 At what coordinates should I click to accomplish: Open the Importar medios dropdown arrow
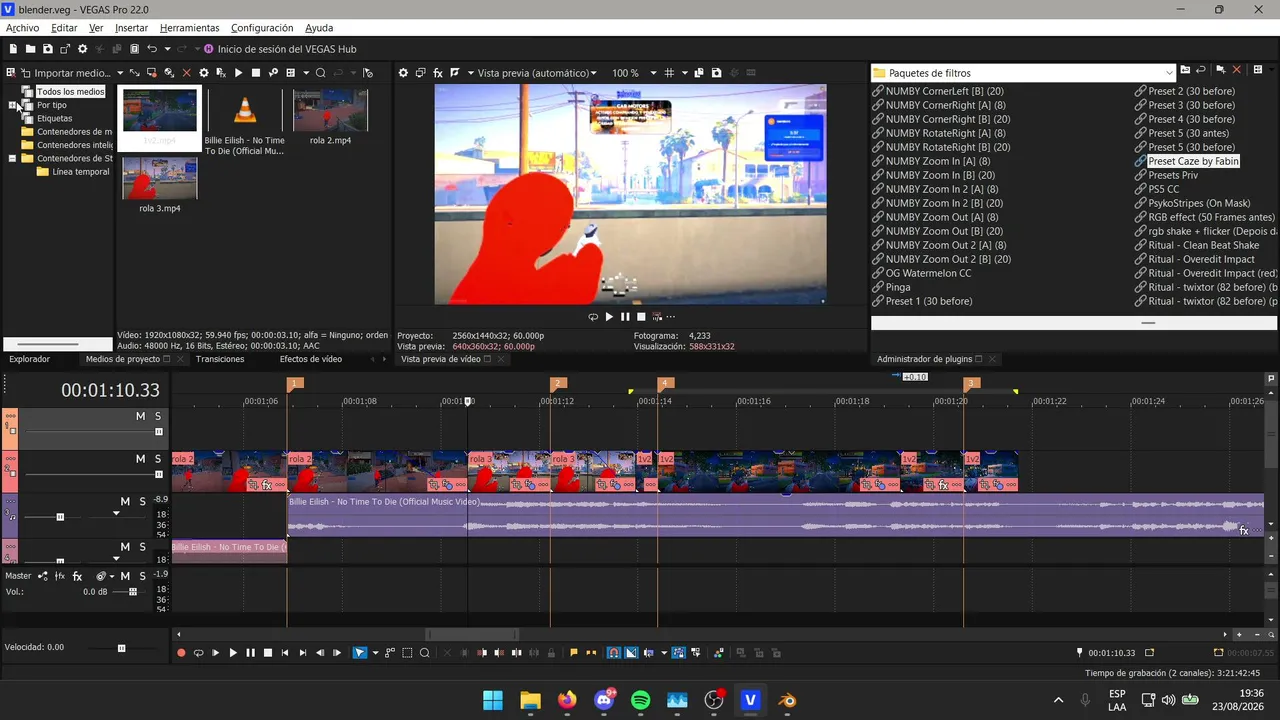[x=120, y=73]
